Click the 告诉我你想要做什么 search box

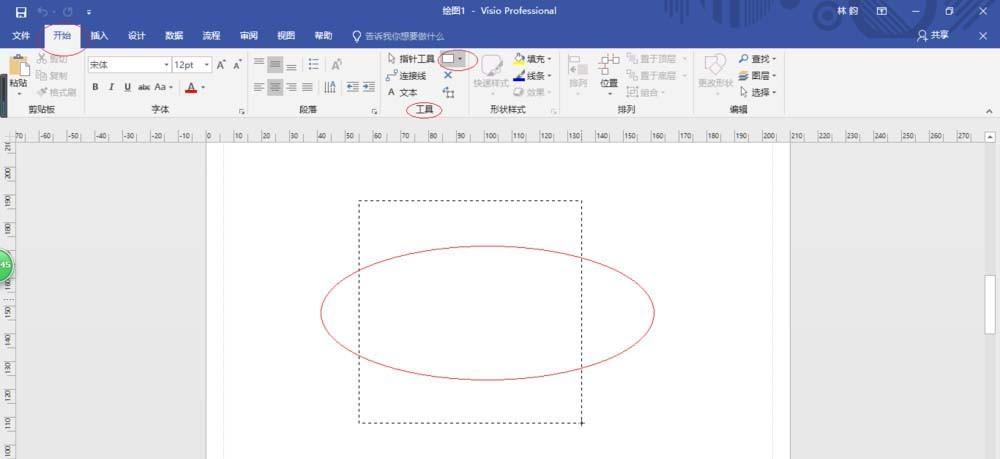399,36
